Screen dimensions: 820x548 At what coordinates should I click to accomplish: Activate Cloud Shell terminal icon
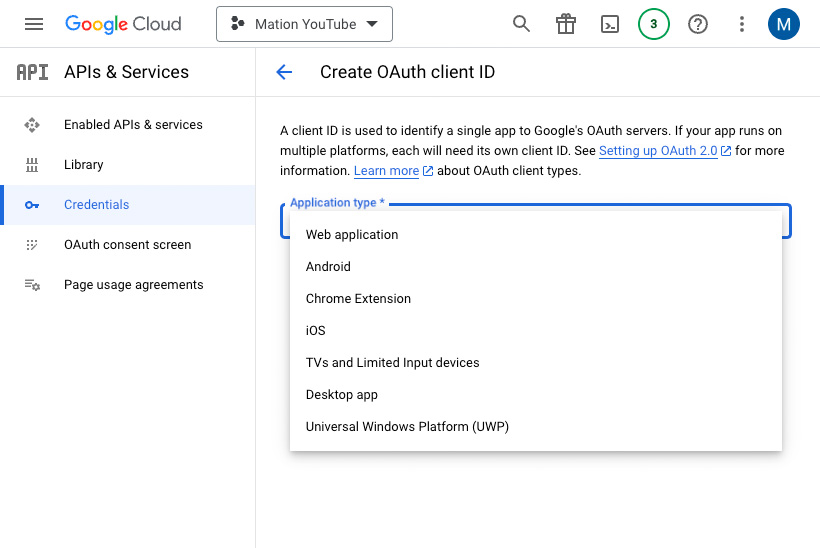pyautogui.click(x=610, y=24)
